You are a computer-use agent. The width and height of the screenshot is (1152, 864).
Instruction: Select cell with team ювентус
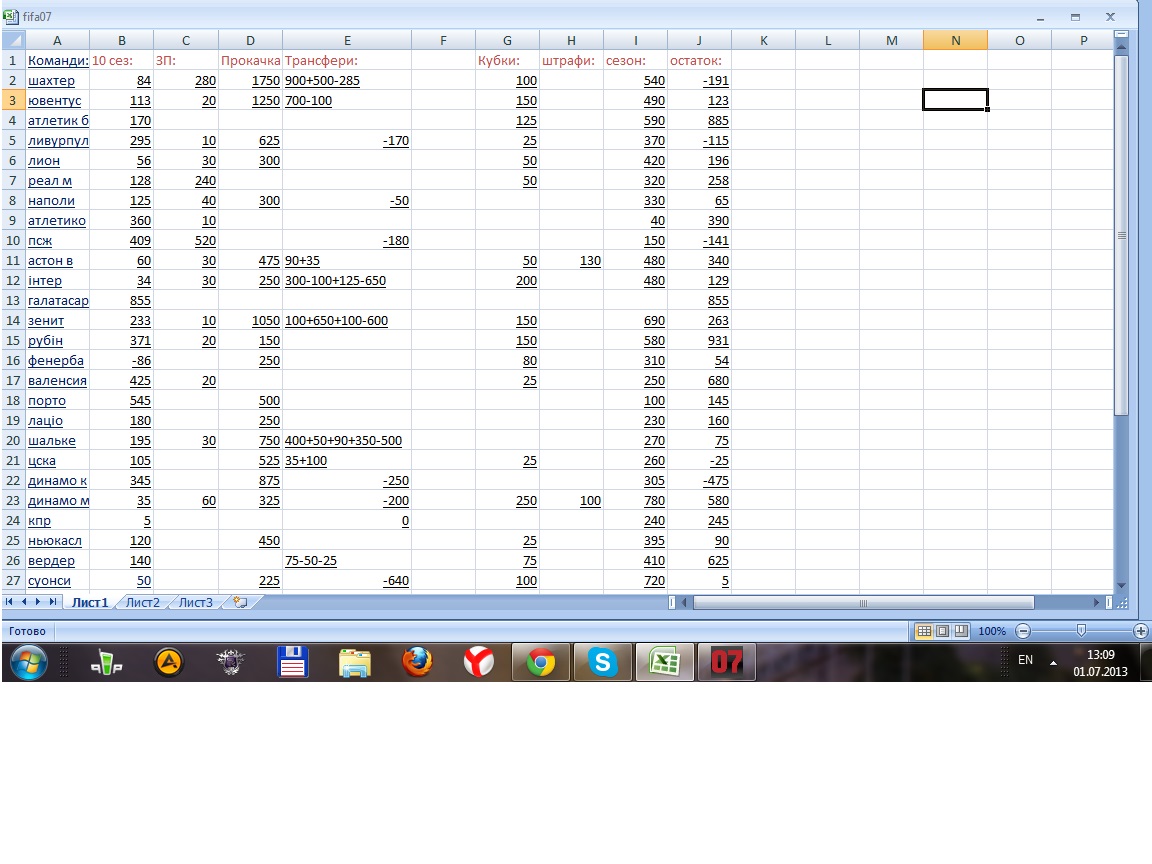click(57, 101)
